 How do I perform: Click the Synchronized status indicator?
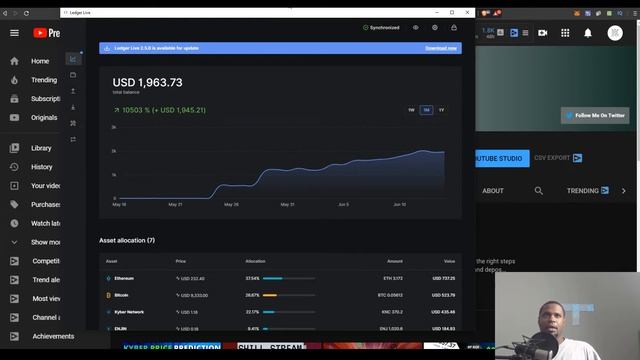(381, 28)
